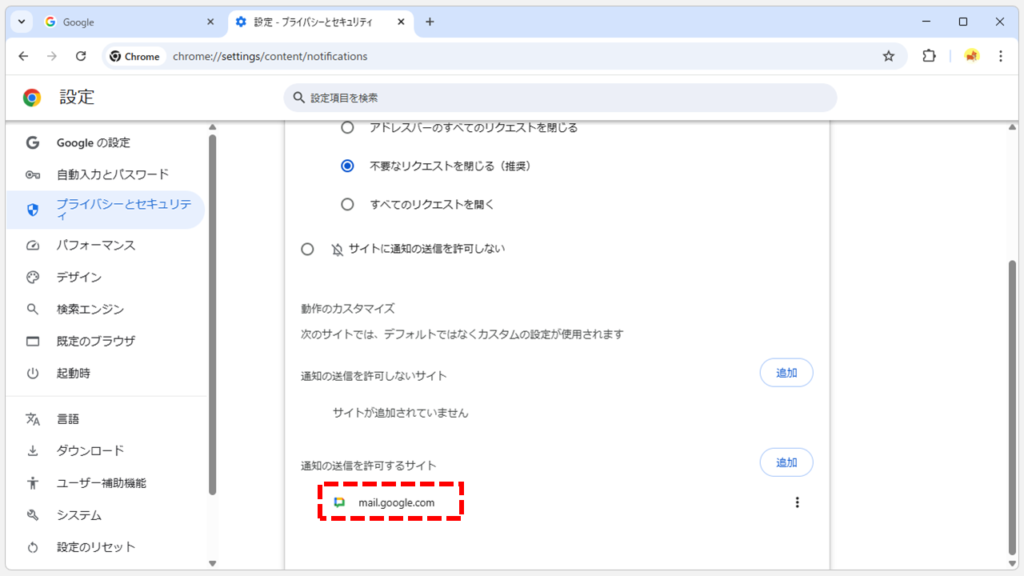Viewport: 1024px width, 576px height.
Task: Select the 不要なリクエストを閉じる（推奨） radio button
Action: 348,167
